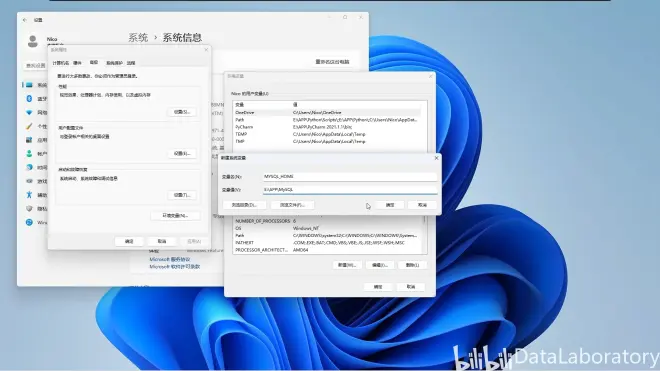Click system variables 删除(L) (Delete) button
The image size is (660, 371).
pos(412,265)
